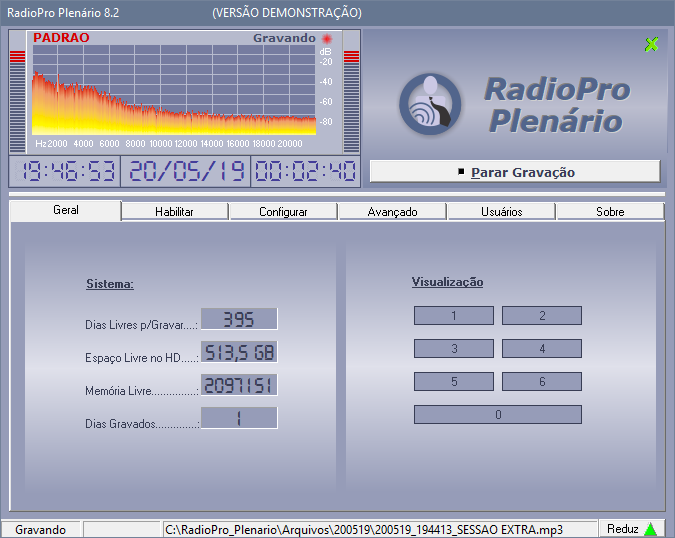Pick Visualização button 6

click(x=542, y=382)
